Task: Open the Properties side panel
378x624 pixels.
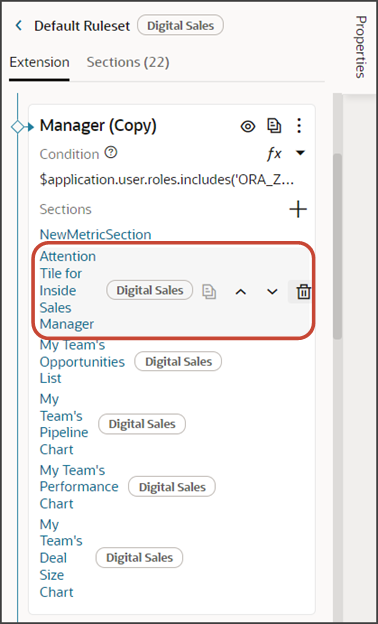Action: [x=360, y=47]
